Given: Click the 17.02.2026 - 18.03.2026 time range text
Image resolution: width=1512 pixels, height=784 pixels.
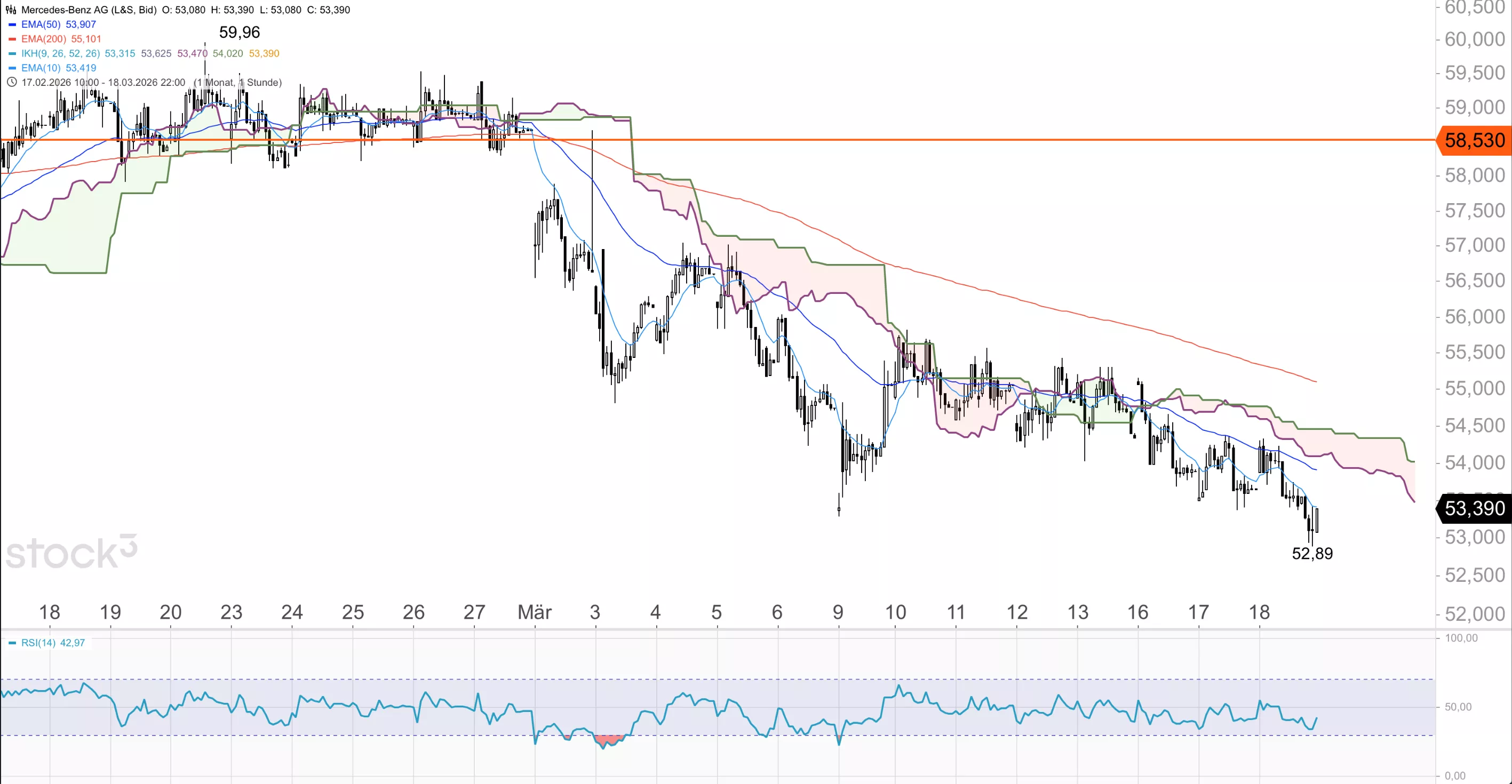Looking at the screenshot, I should (x=104, y=82).
